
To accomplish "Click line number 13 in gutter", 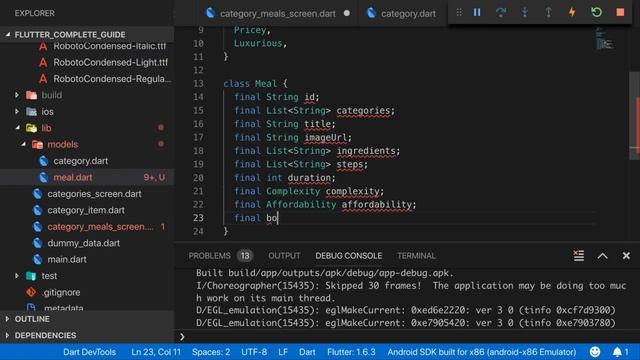I will 198,84.
